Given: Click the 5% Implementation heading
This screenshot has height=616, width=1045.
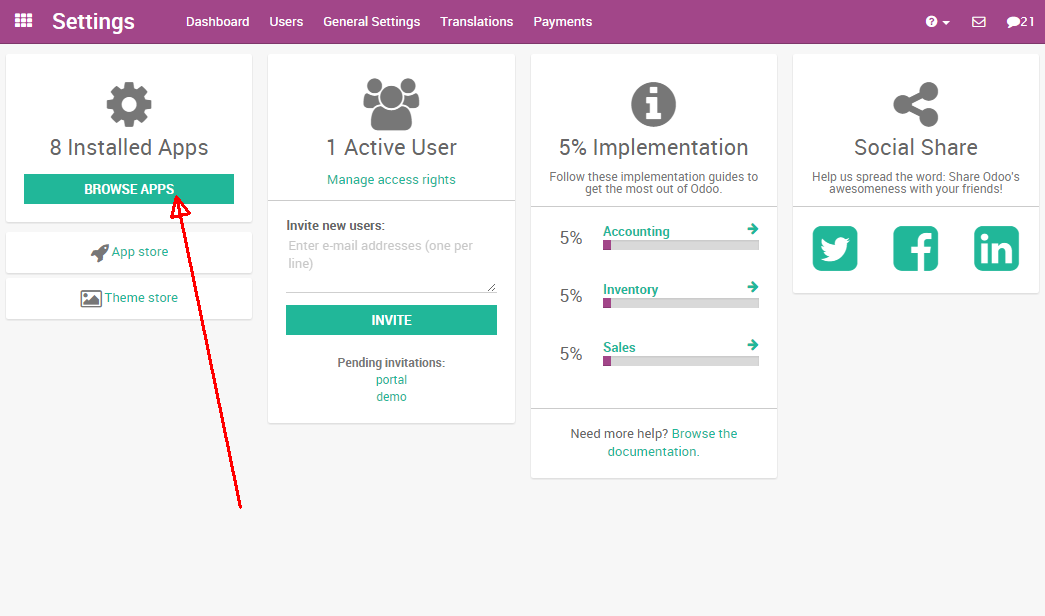Looking at the screenshot, I should (654, 147).
